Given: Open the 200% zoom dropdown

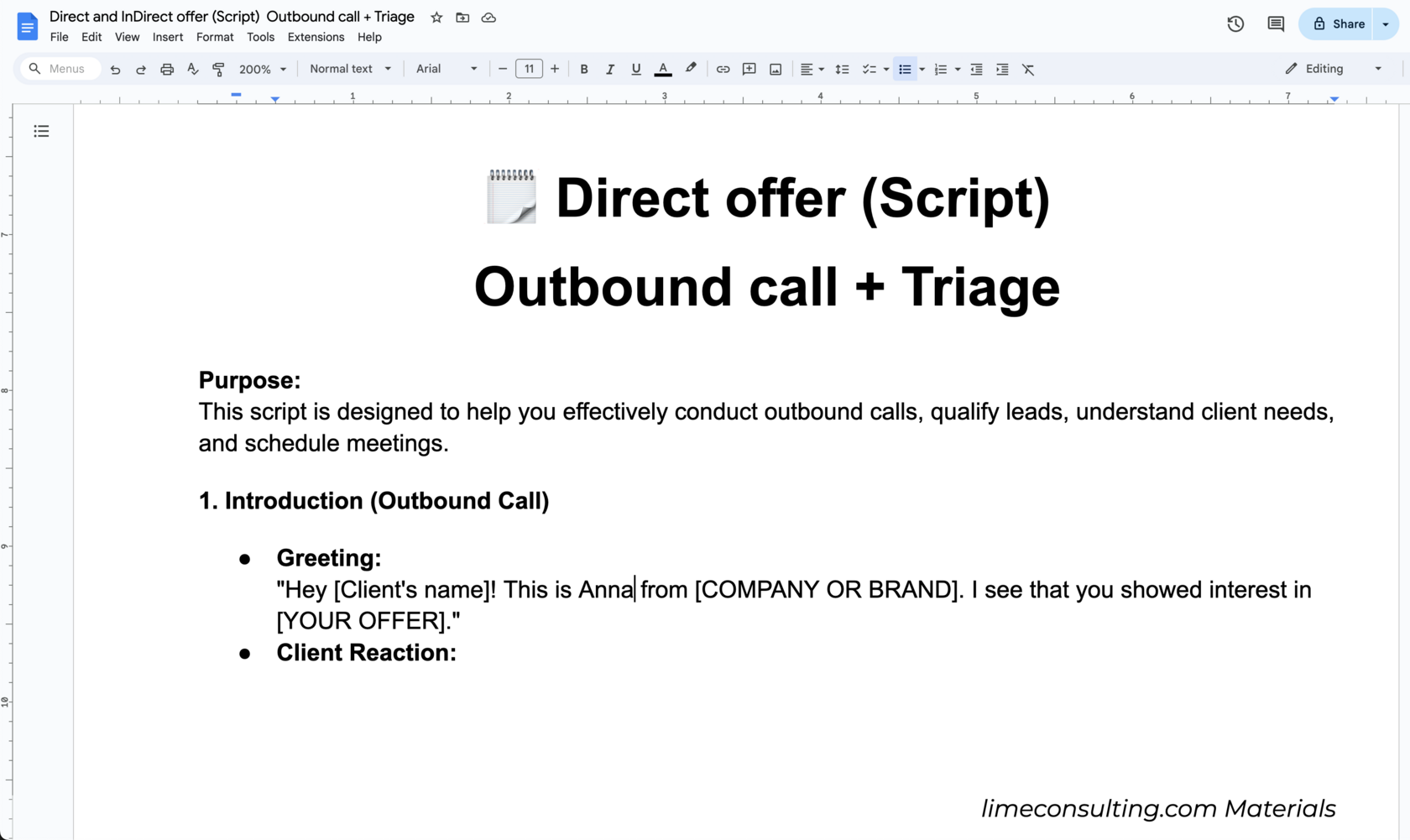Looking at the screenshot, I should coord(263,70).
